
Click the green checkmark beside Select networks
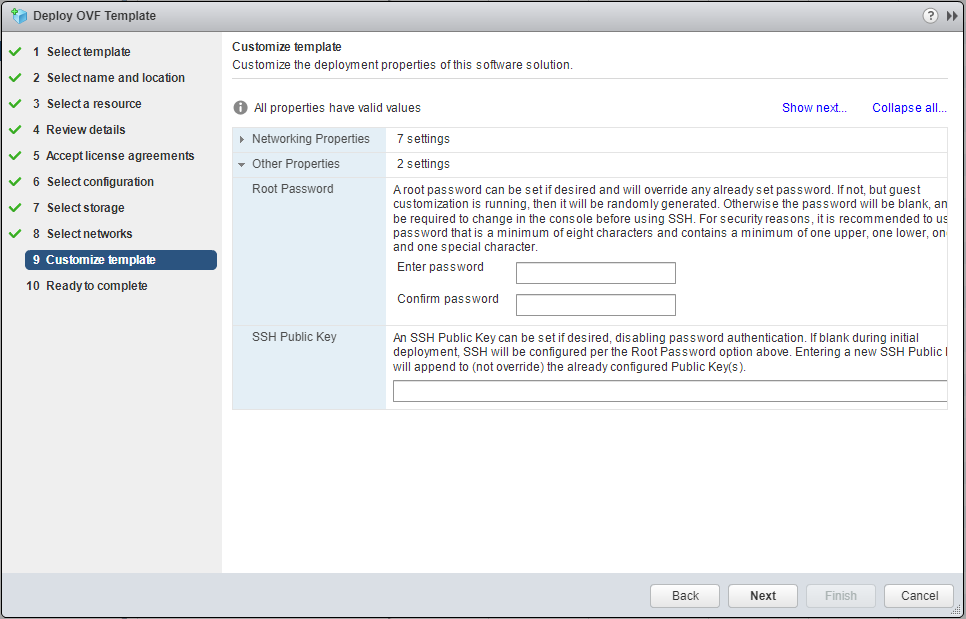(15, 234)
